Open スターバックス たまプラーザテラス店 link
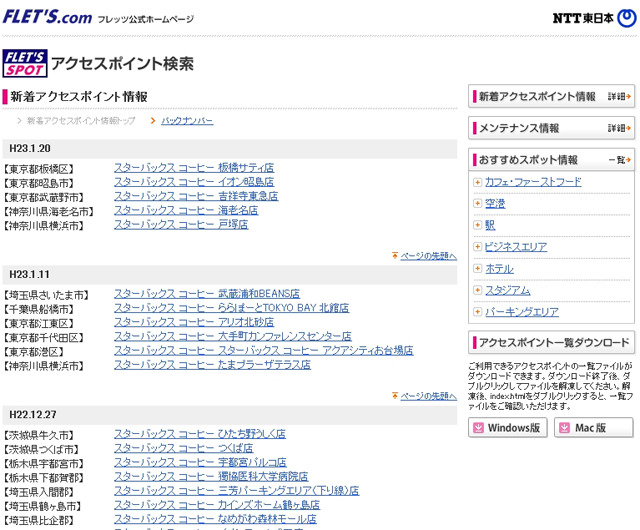The height and width of the screenshot is (530, 640). pos(212,364)
